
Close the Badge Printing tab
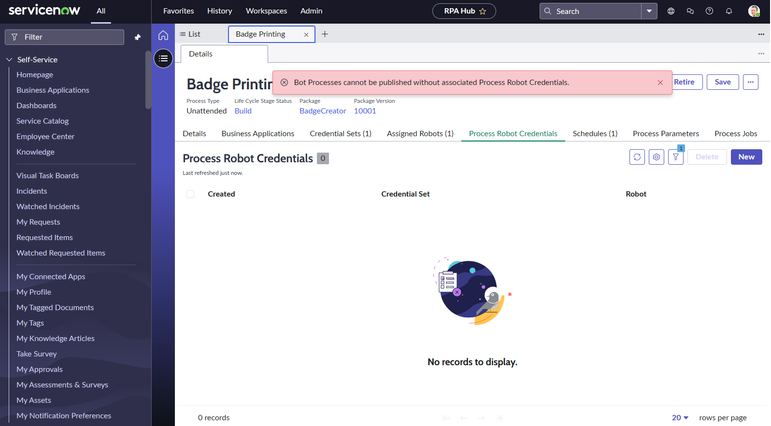coord(306,34)
